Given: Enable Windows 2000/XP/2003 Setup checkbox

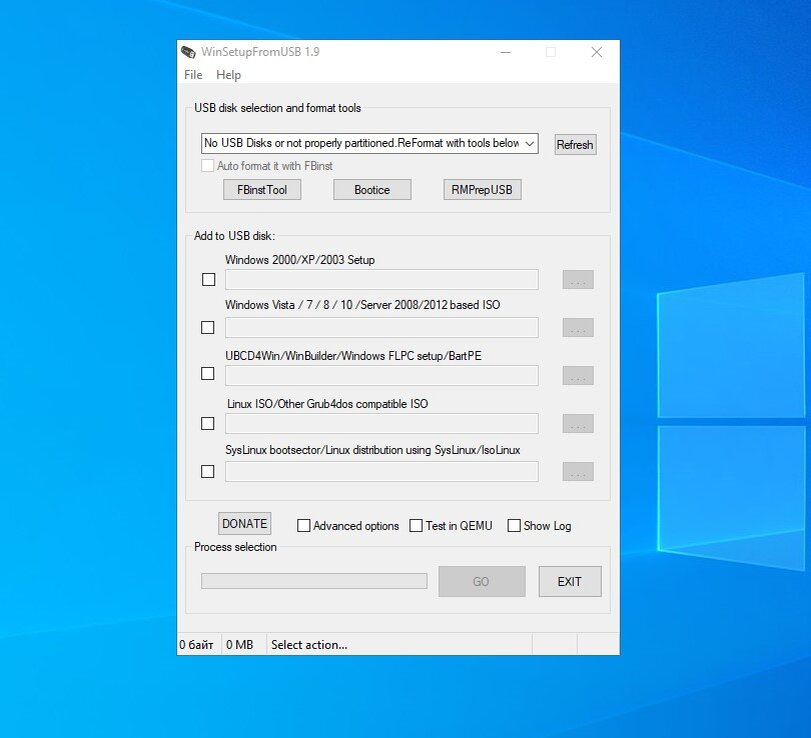Looking at the screenshot, I should pyautogui.click(x=208, y=280).
